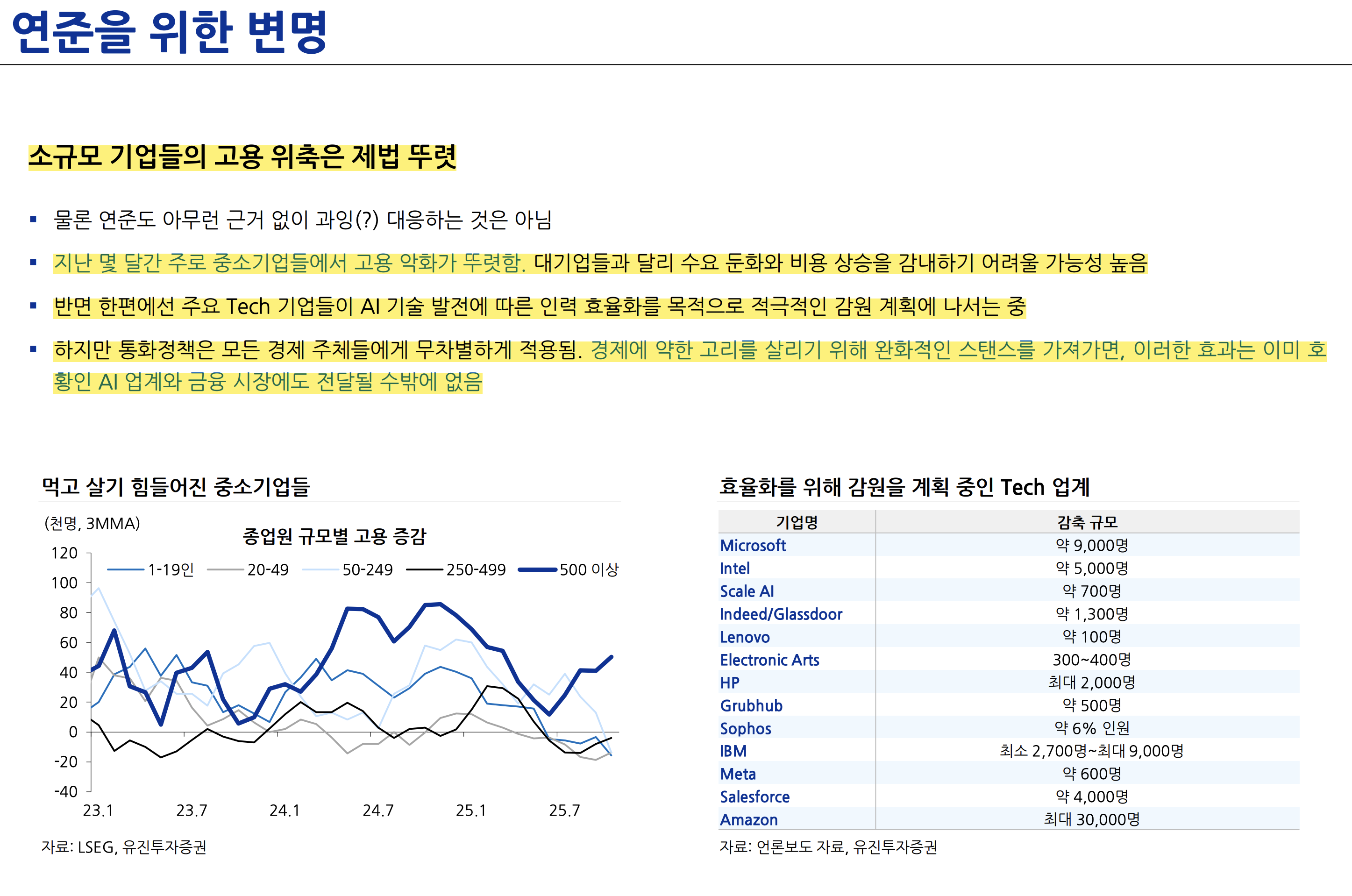Select the Indeed/Glassdoor table entry
The width and height of the screenshot is (1352, 896).
point(781,614)
